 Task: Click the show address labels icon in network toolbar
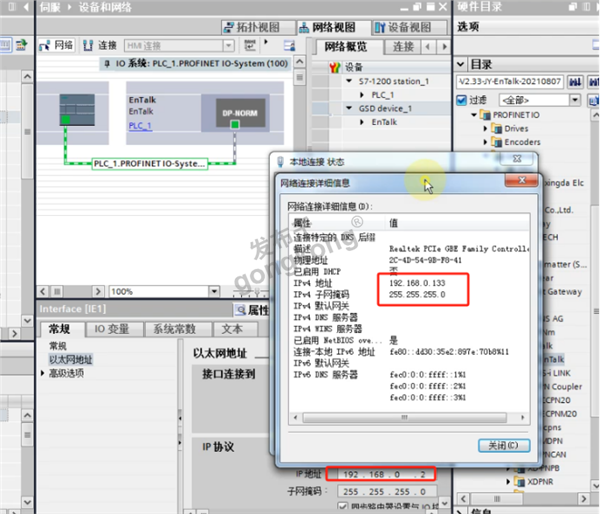289,46
